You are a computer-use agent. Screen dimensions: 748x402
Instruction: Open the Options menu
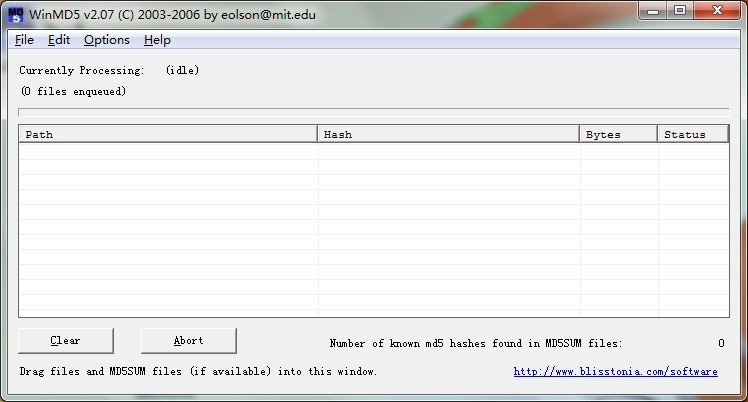106,40
